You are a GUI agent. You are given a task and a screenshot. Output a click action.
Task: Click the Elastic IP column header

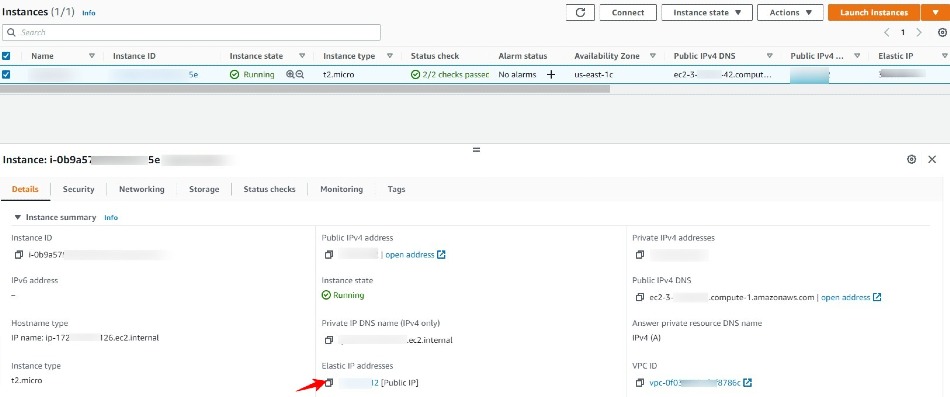[895, 56]
